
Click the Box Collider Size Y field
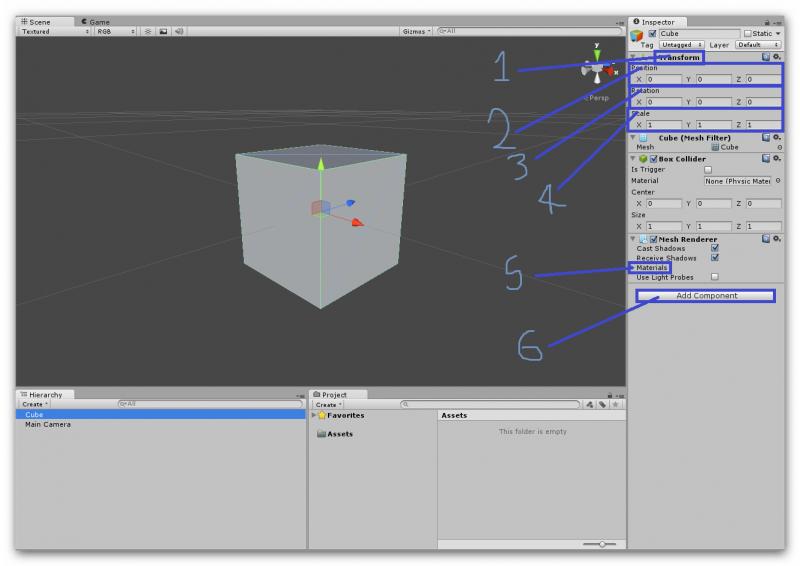click(713, 226)
